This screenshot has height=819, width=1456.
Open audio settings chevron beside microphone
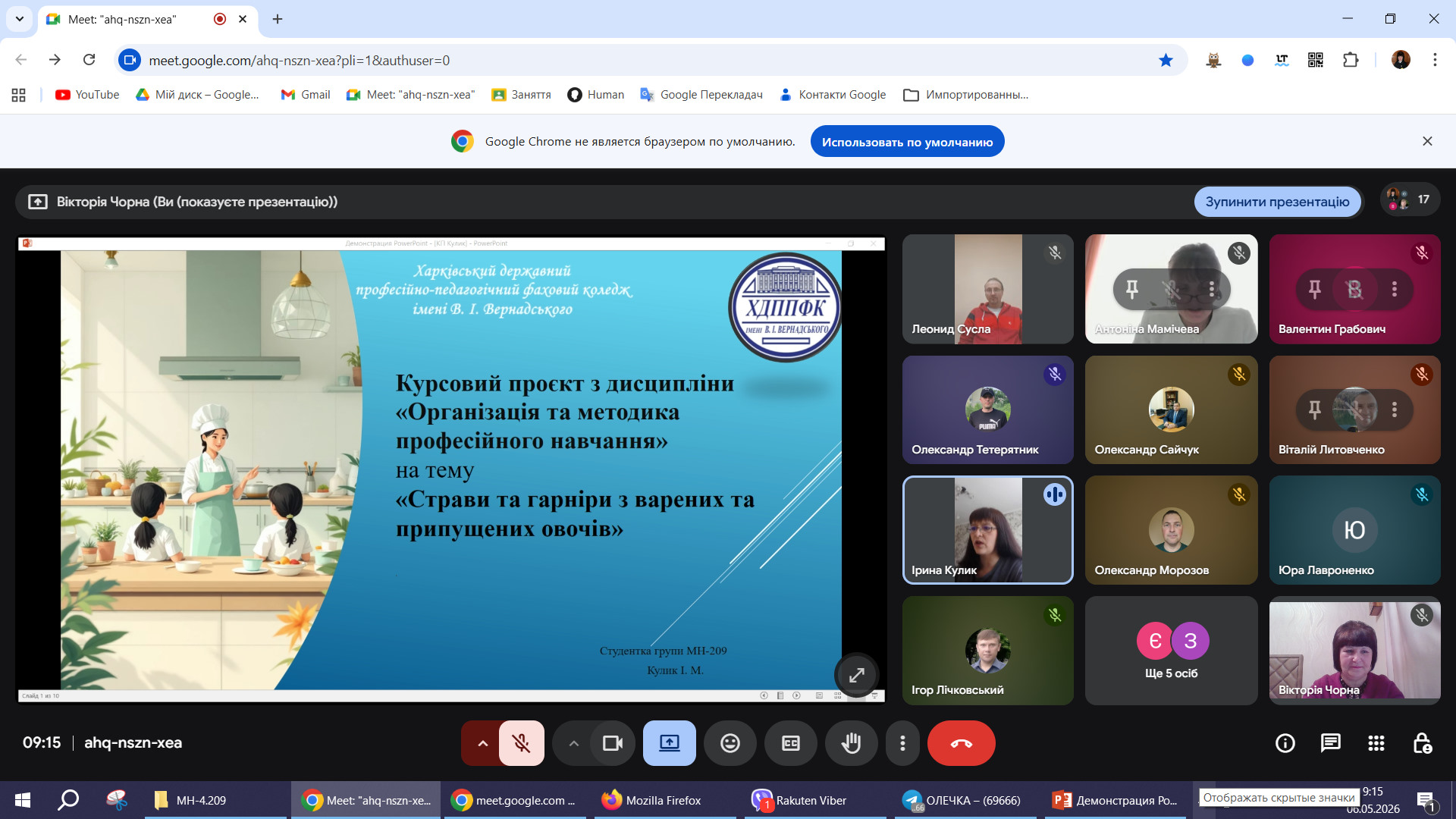click(x=482, y=743)
